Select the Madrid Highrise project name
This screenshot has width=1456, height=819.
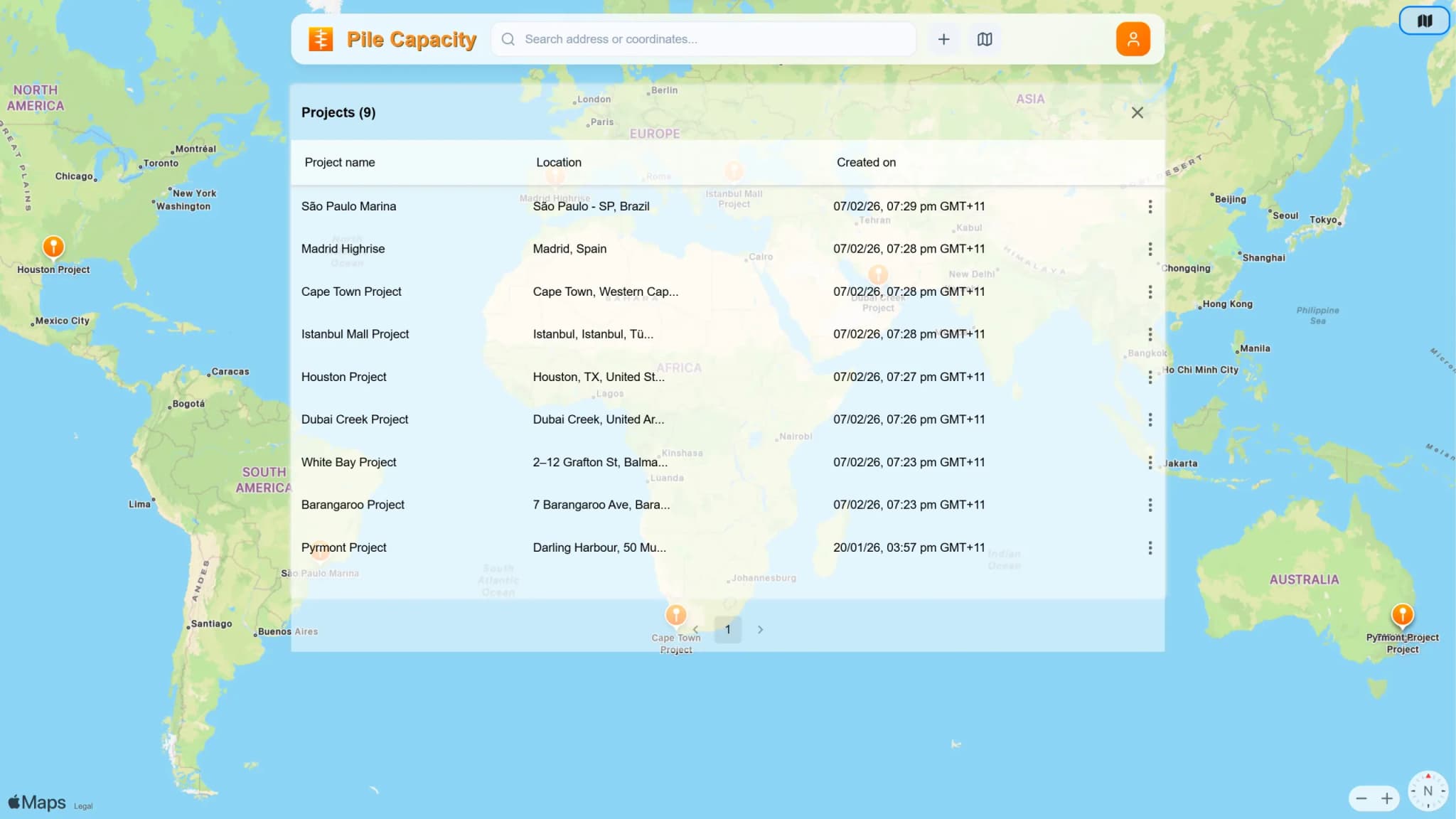pyautogui.click(x=343, y=249)
